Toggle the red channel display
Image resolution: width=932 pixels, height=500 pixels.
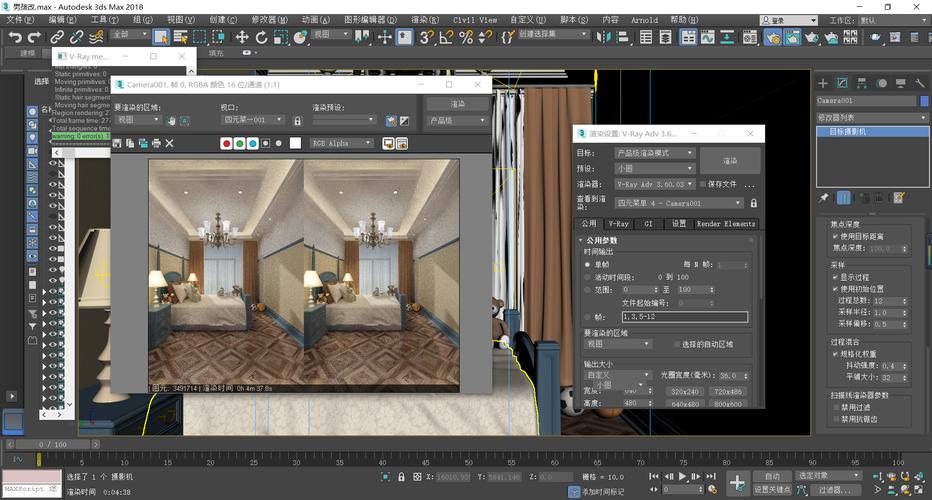coord(227,143)
